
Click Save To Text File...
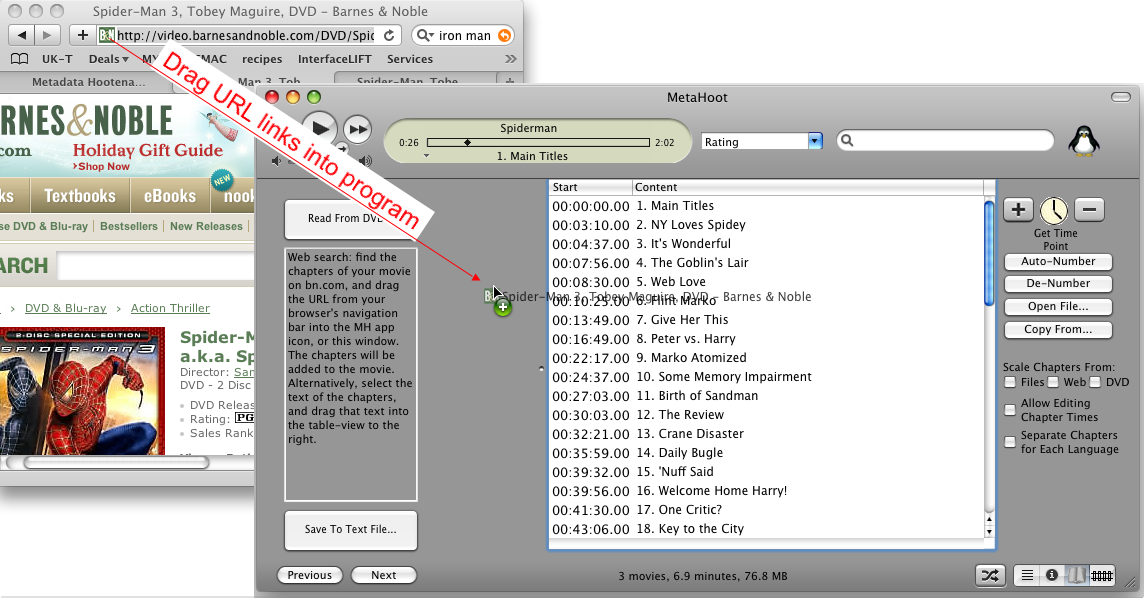tap(351, 530)
